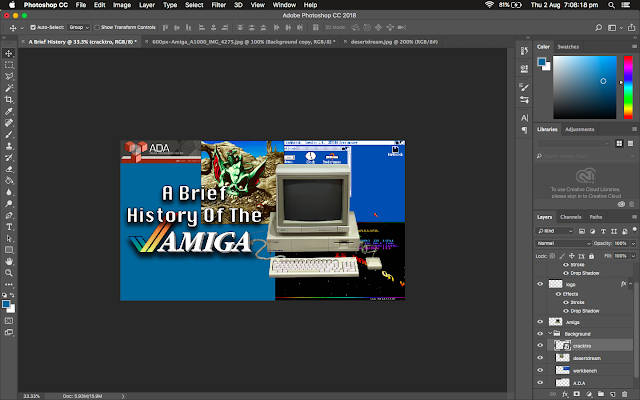This screenshot has height=400, width=640.
Task: Click the Add layer mask icon
Action: pos(577,394)
